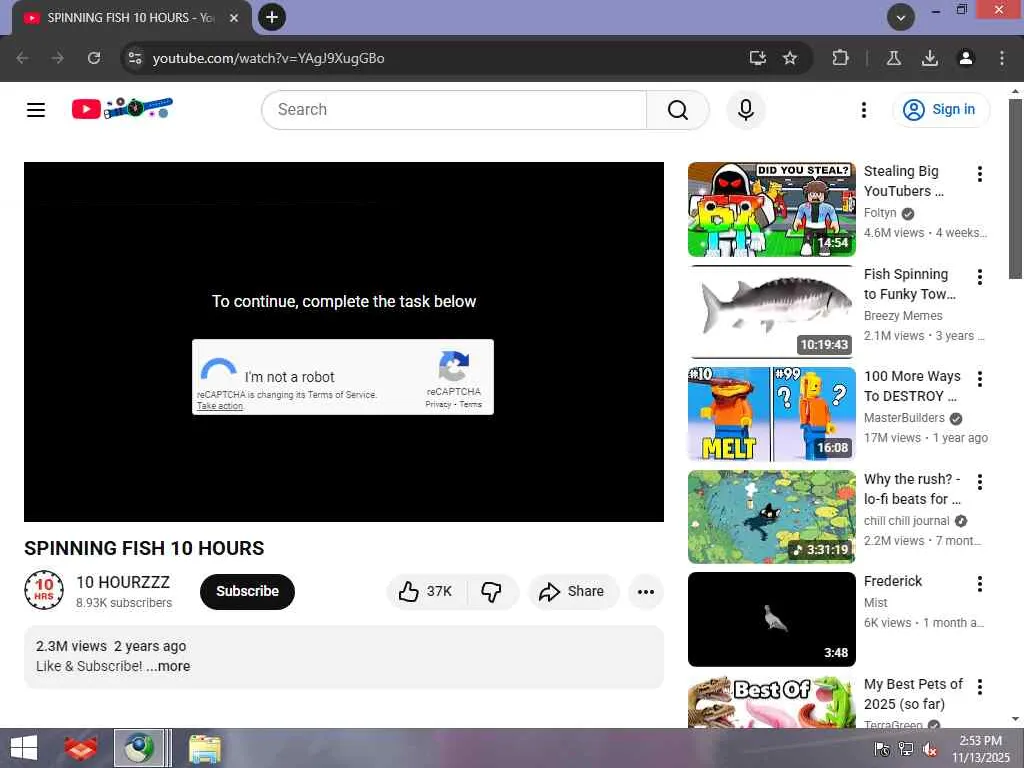
Task: Open a new browser tab with plus button
Action: [272, 17]
